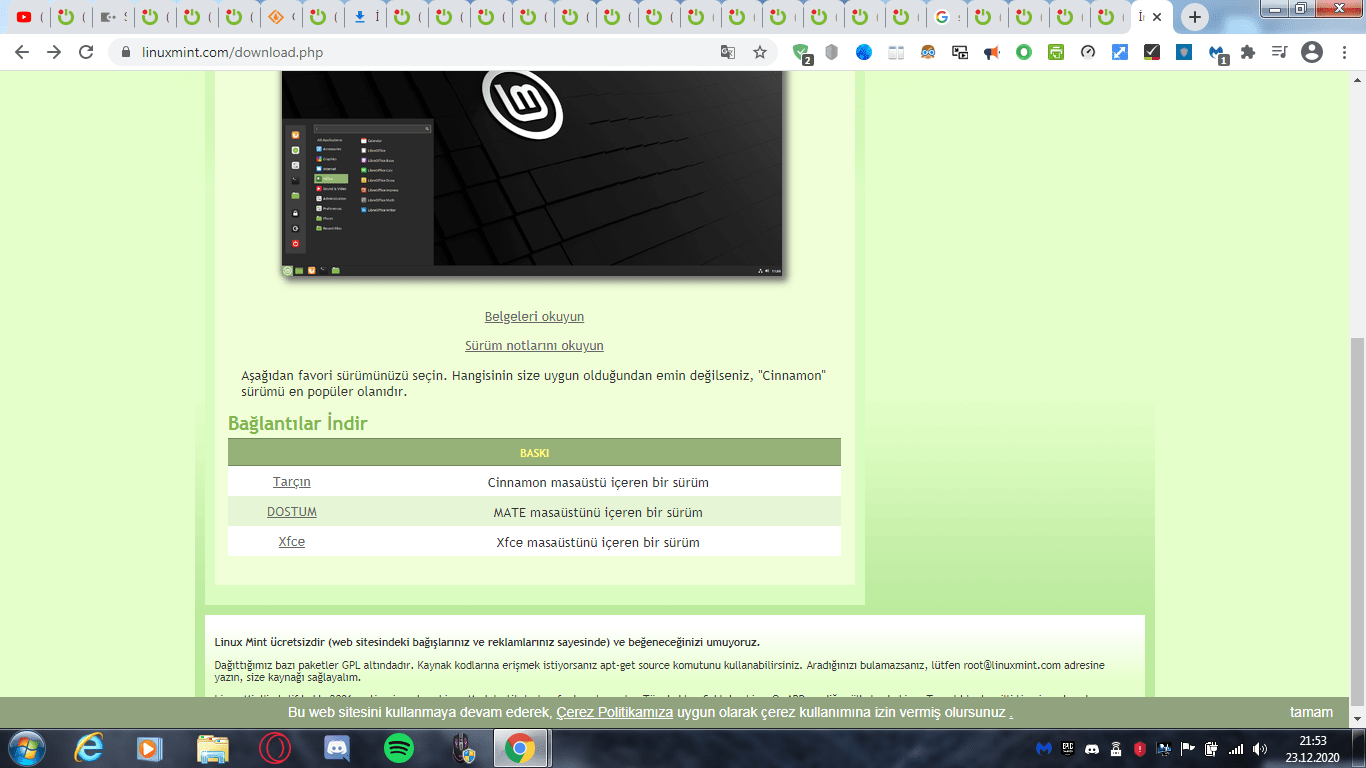Open the "DOSTUM" edition download link
Image resolution: width=1366 pixels, height=768 pixels.
coord(292,512)
